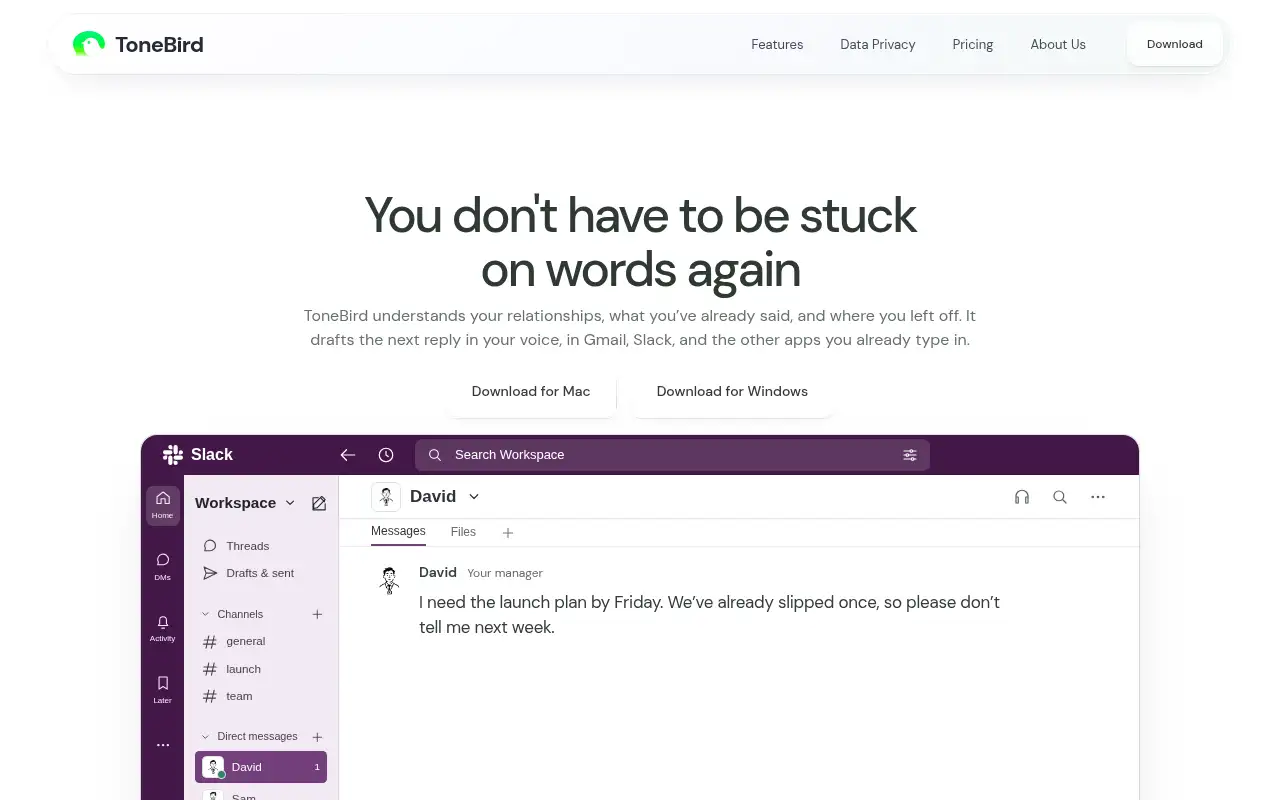Click the ToneBird brand name
The height and width of the screenshot is (800, 1280).
(x=159, y=44)
